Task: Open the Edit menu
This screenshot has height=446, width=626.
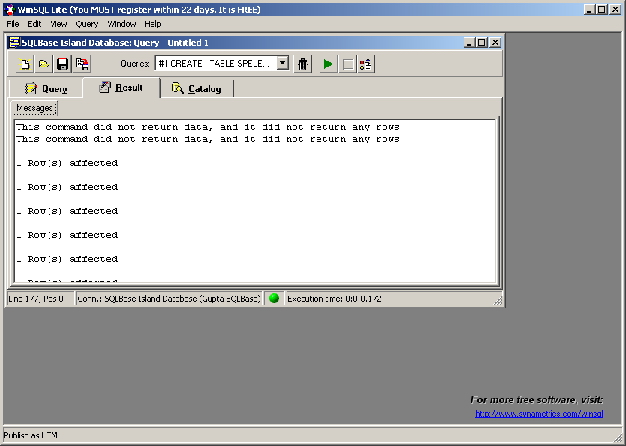Action: click(34, 24)
